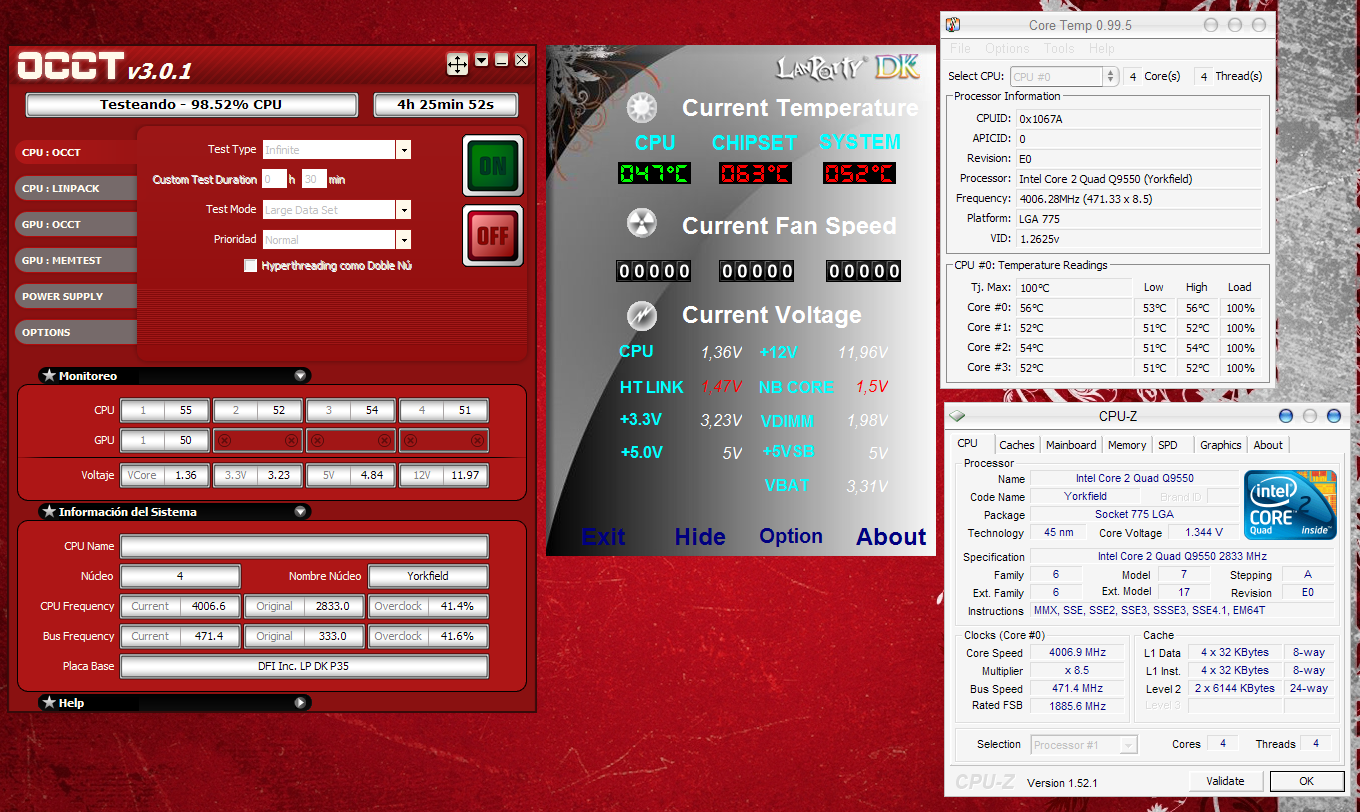Viewport: 1360px width, 812px height.
Task: Open the GPU : MEMTEST tab
Action: (x=76, y=260)
